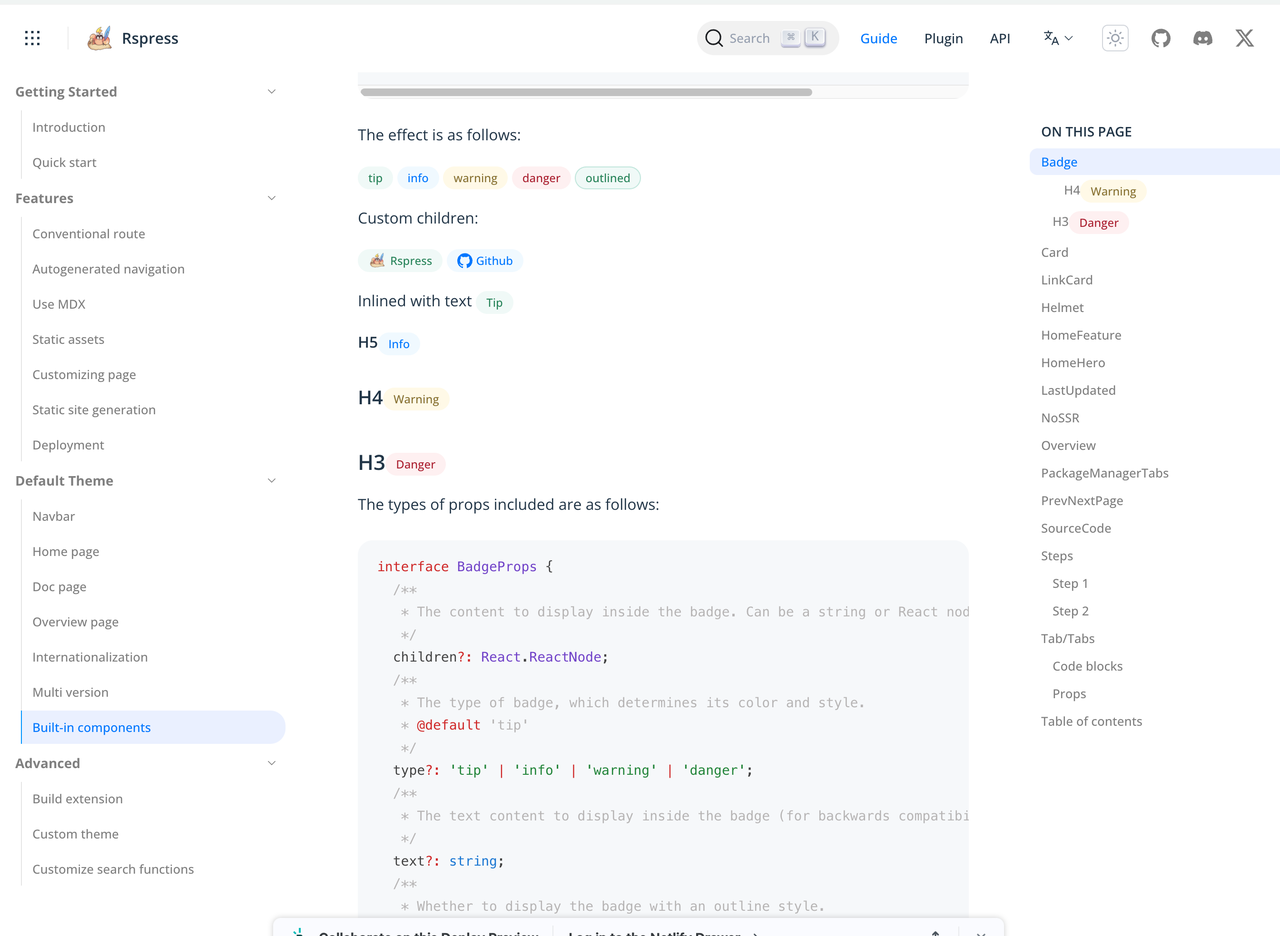Click the magnifier icon in search box
Viewport: 1280px width, 936px height.
coord(714,38)
